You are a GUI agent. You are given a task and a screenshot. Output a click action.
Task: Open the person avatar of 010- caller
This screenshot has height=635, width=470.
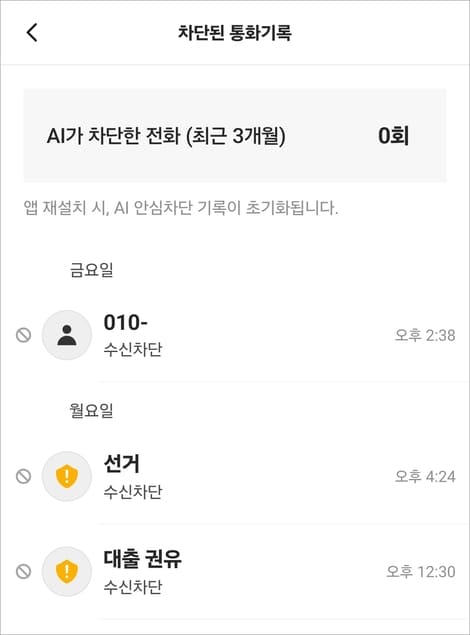coord(67,335)
